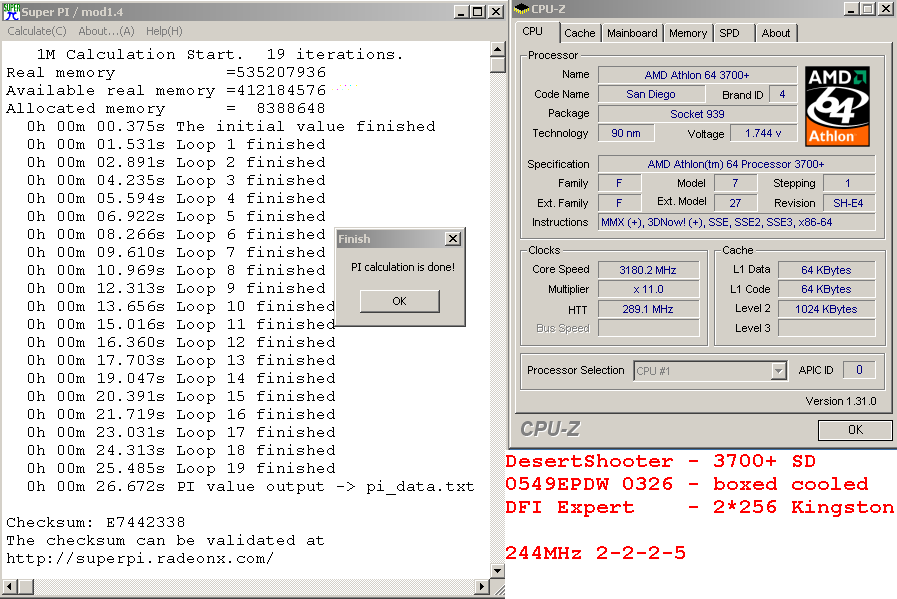Click the initial value finished line

click(x=231, y=126)
